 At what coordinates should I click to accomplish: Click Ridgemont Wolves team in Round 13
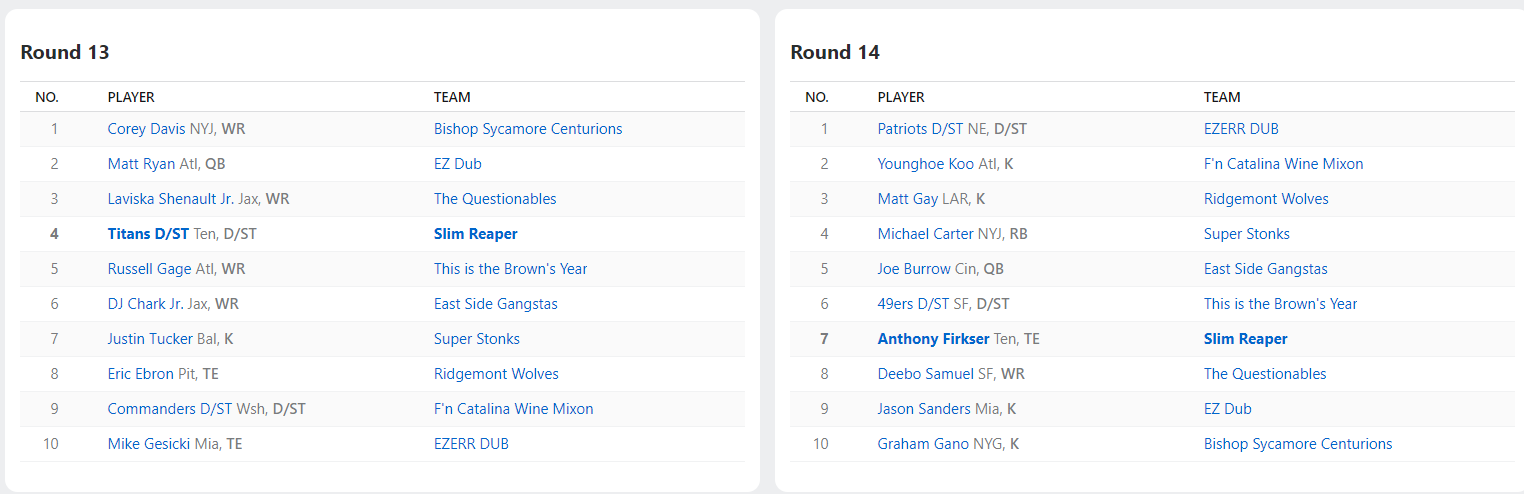[x=496, y=374]
